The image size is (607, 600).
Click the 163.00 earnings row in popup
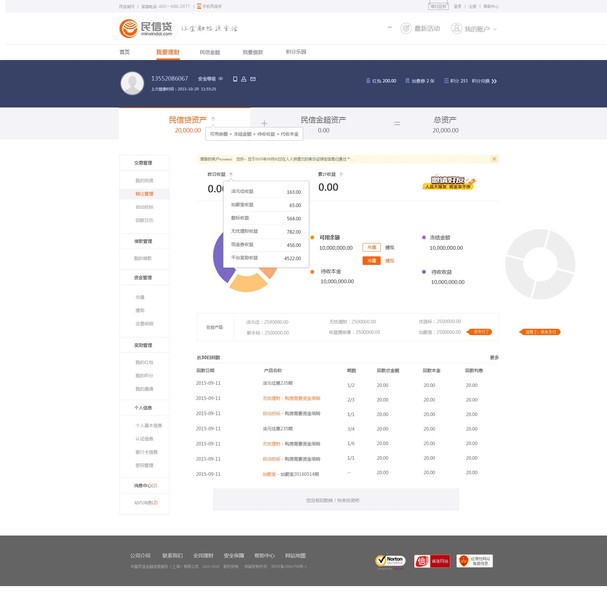pyautogui.click(x=266, y=192)
